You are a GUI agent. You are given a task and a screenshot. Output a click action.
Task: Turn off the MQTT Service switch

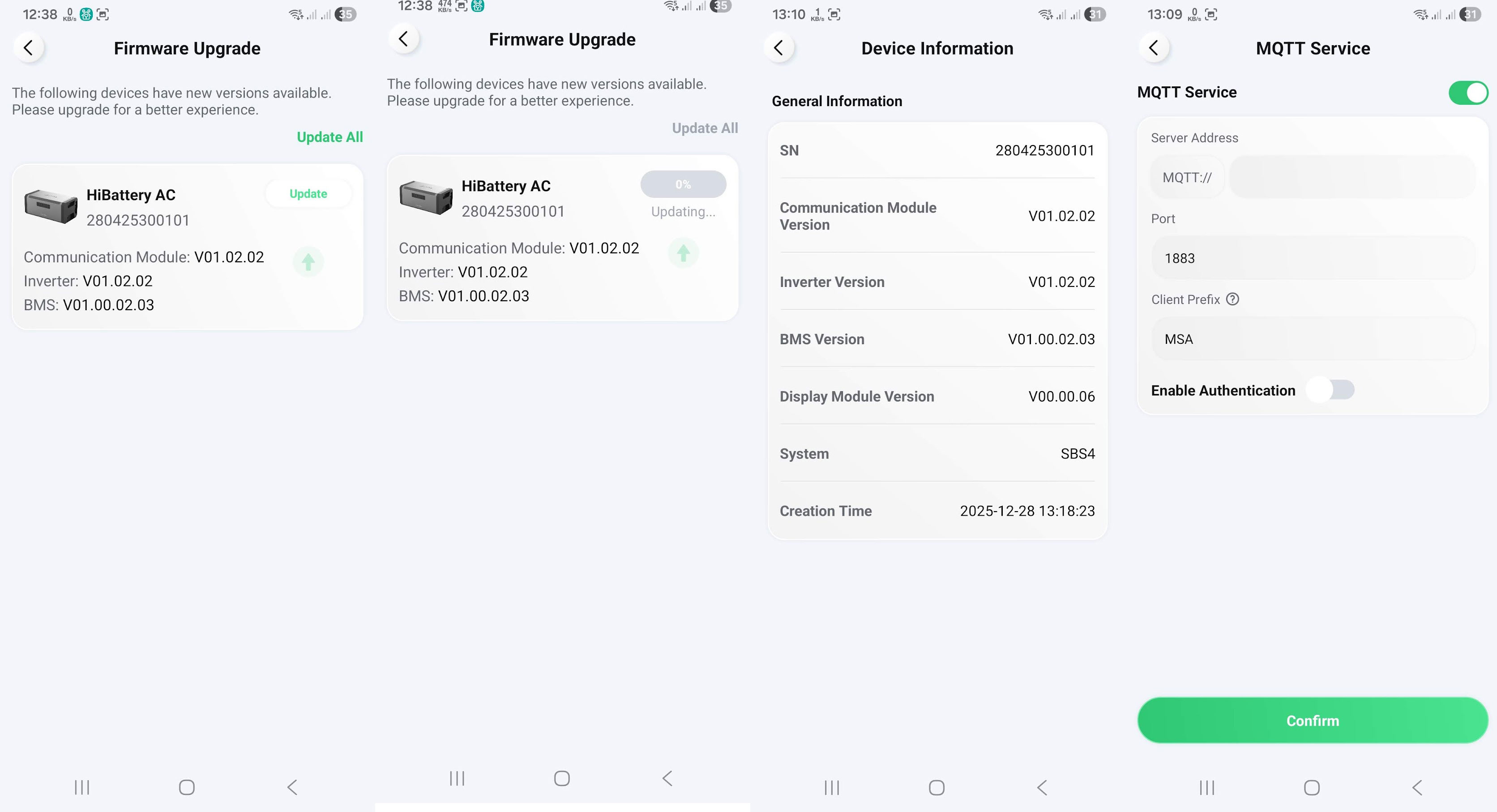click(x=1467, y=92)
